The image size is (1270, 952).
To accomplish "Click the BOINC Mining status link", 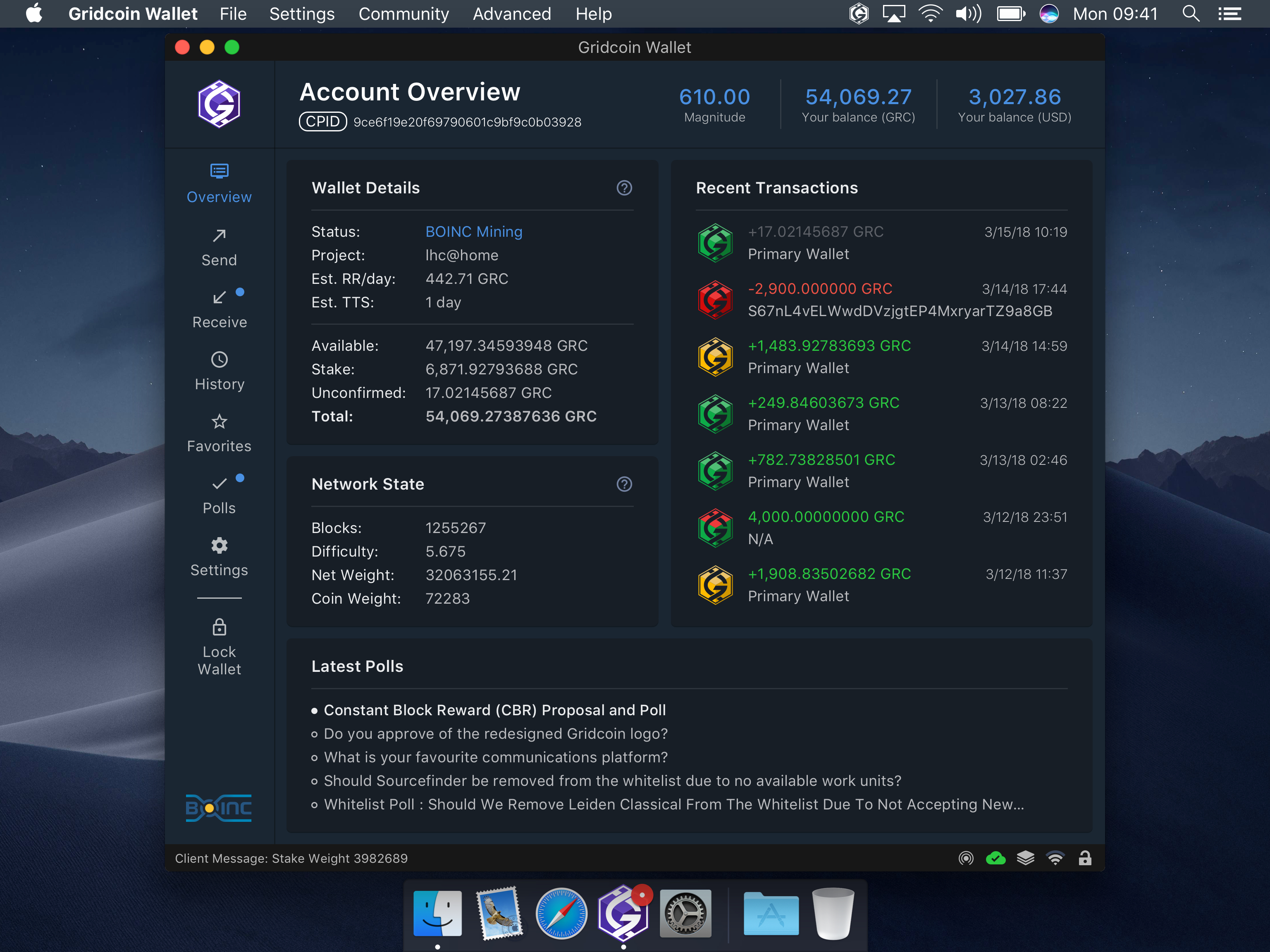I will (474, 232).
